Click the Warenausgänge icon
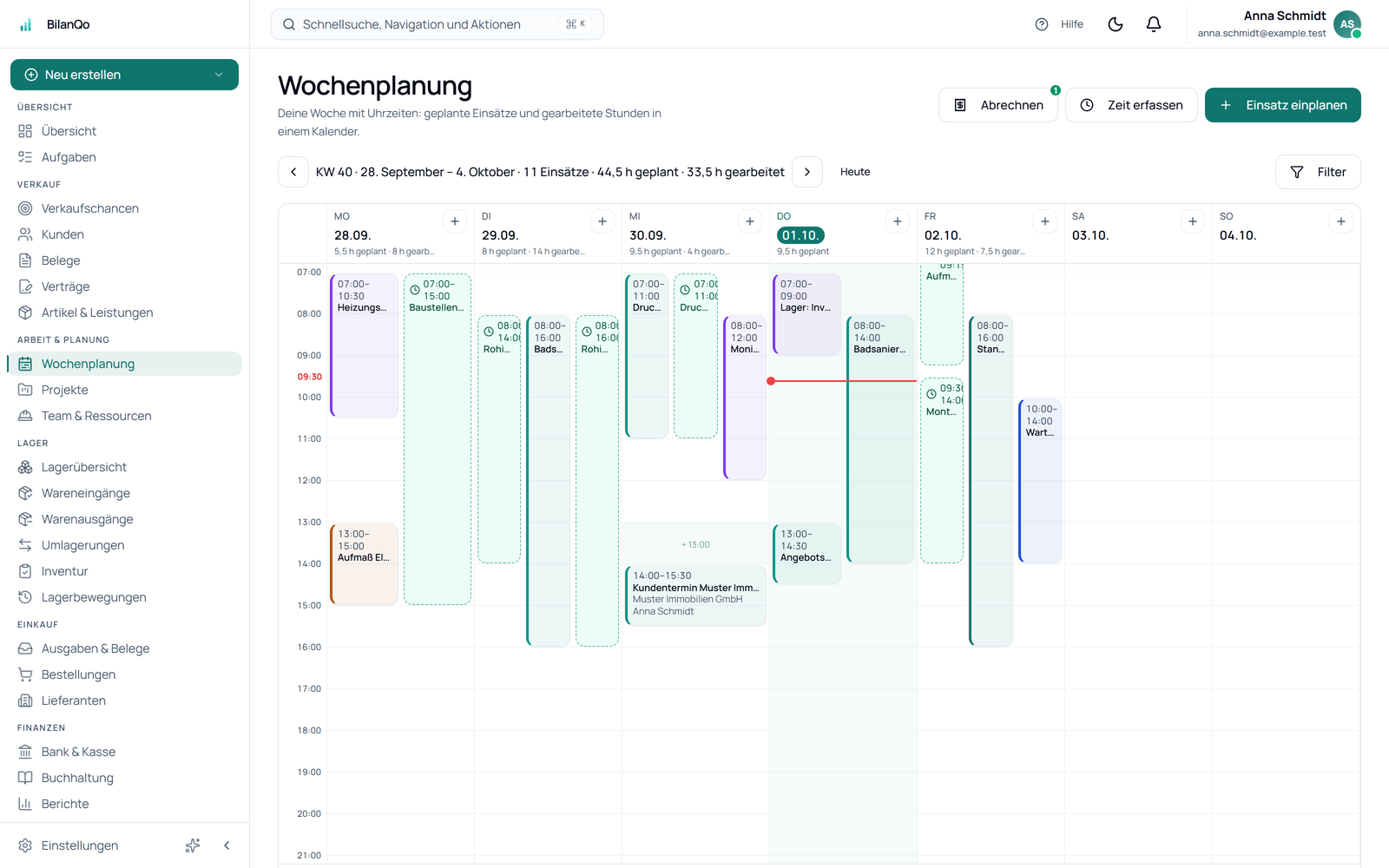Image resolution: width=1389 pixels, height=868 pixels. pos(25,519)
